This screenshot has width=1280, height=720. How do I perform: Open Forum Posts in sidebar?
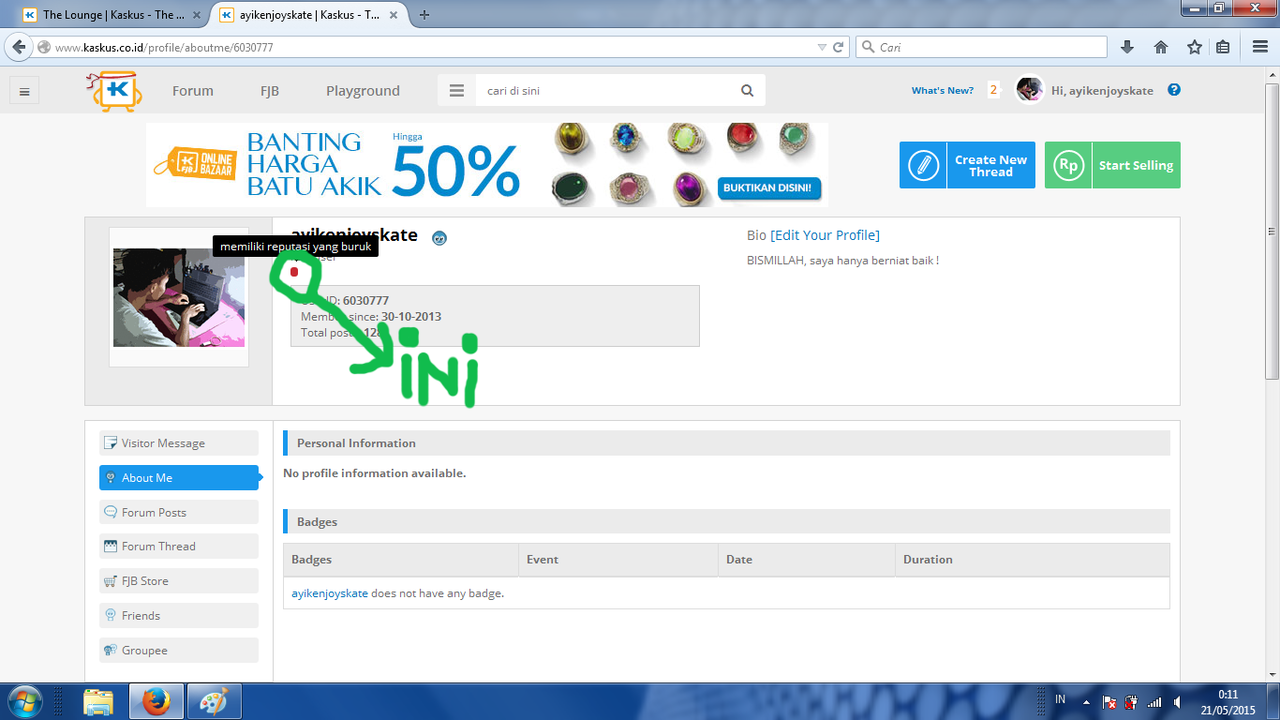[179, 512]
